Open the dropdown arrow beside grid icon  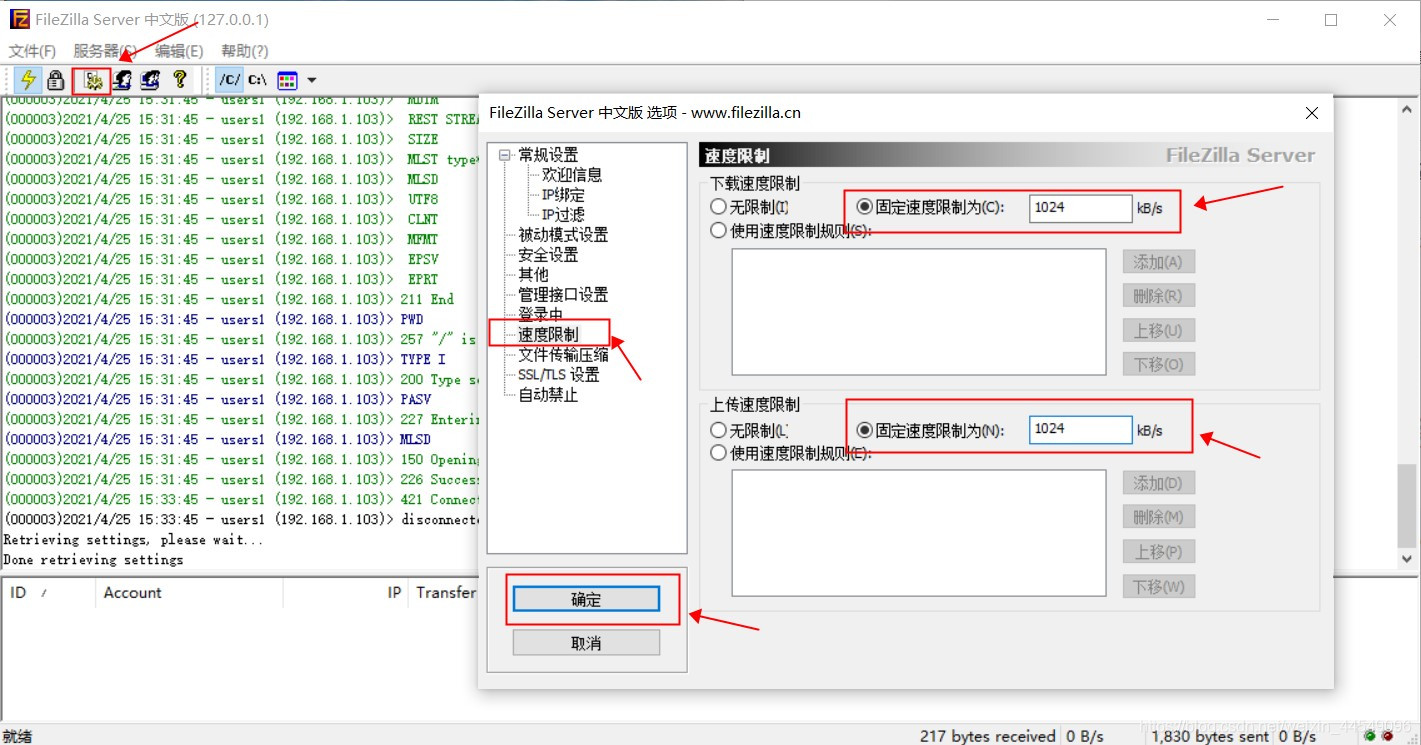[312, 80]
